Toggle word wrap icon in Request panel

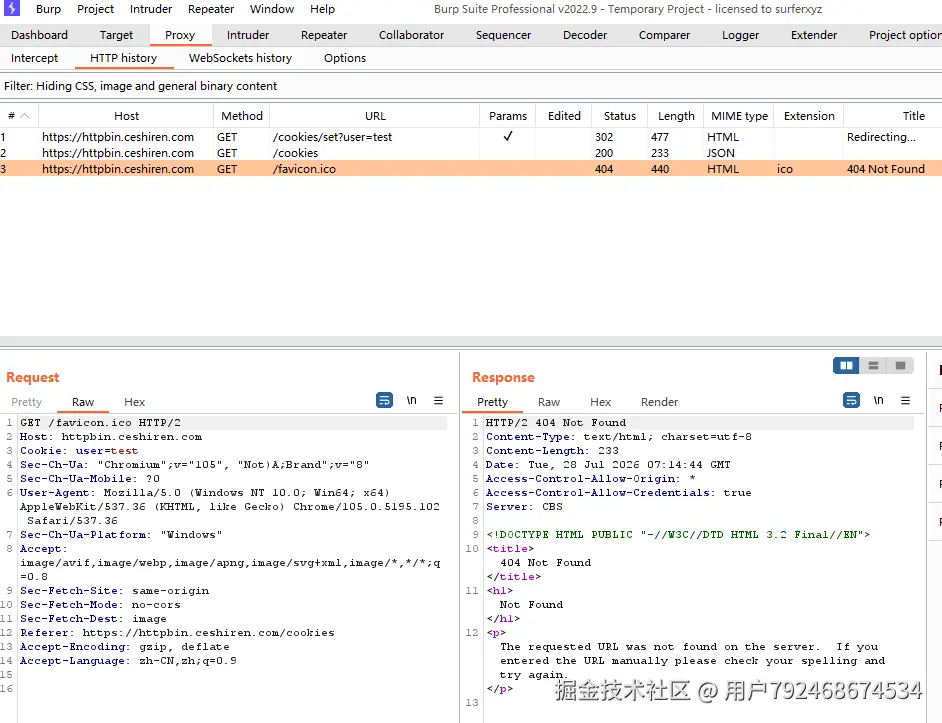tap(384, 400)
